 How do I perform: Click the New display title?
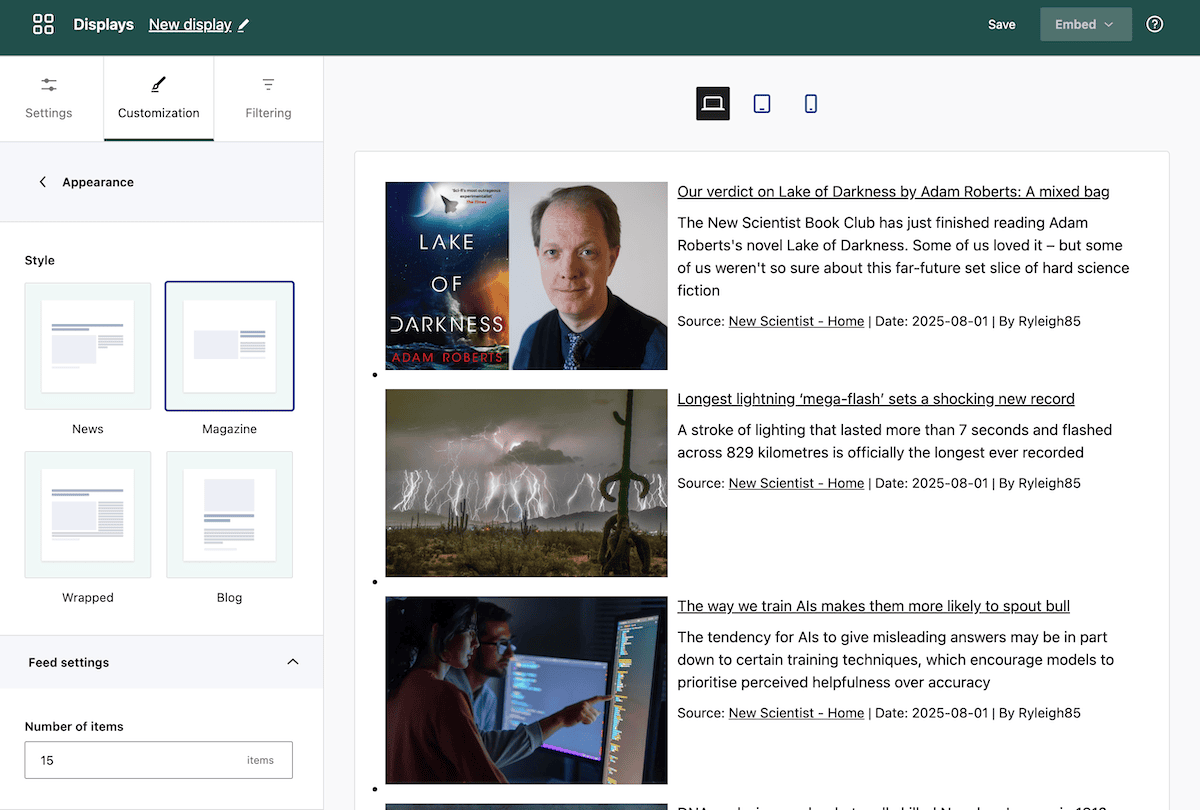pos(190,25)
